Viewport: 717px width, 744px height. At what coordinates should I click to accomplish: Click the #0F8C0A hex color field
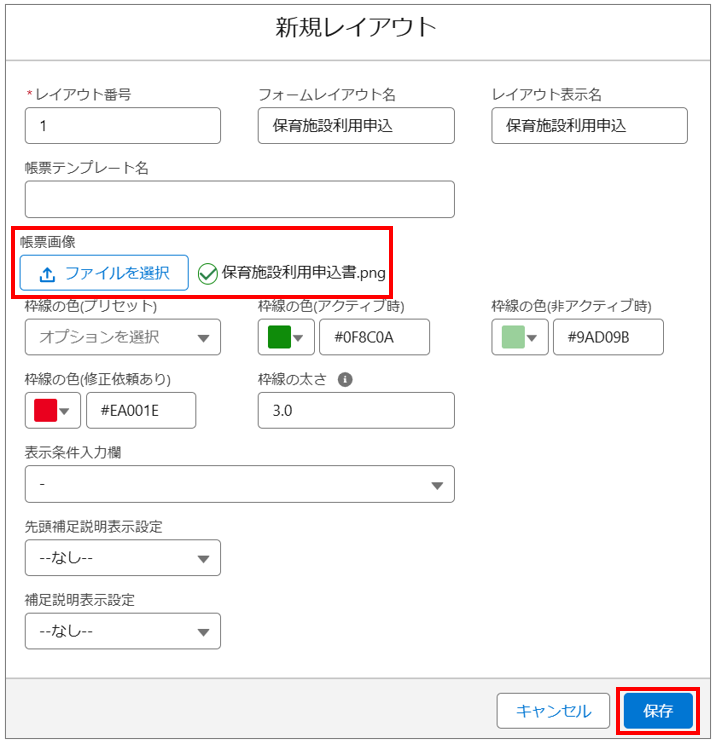pos(374,337)
